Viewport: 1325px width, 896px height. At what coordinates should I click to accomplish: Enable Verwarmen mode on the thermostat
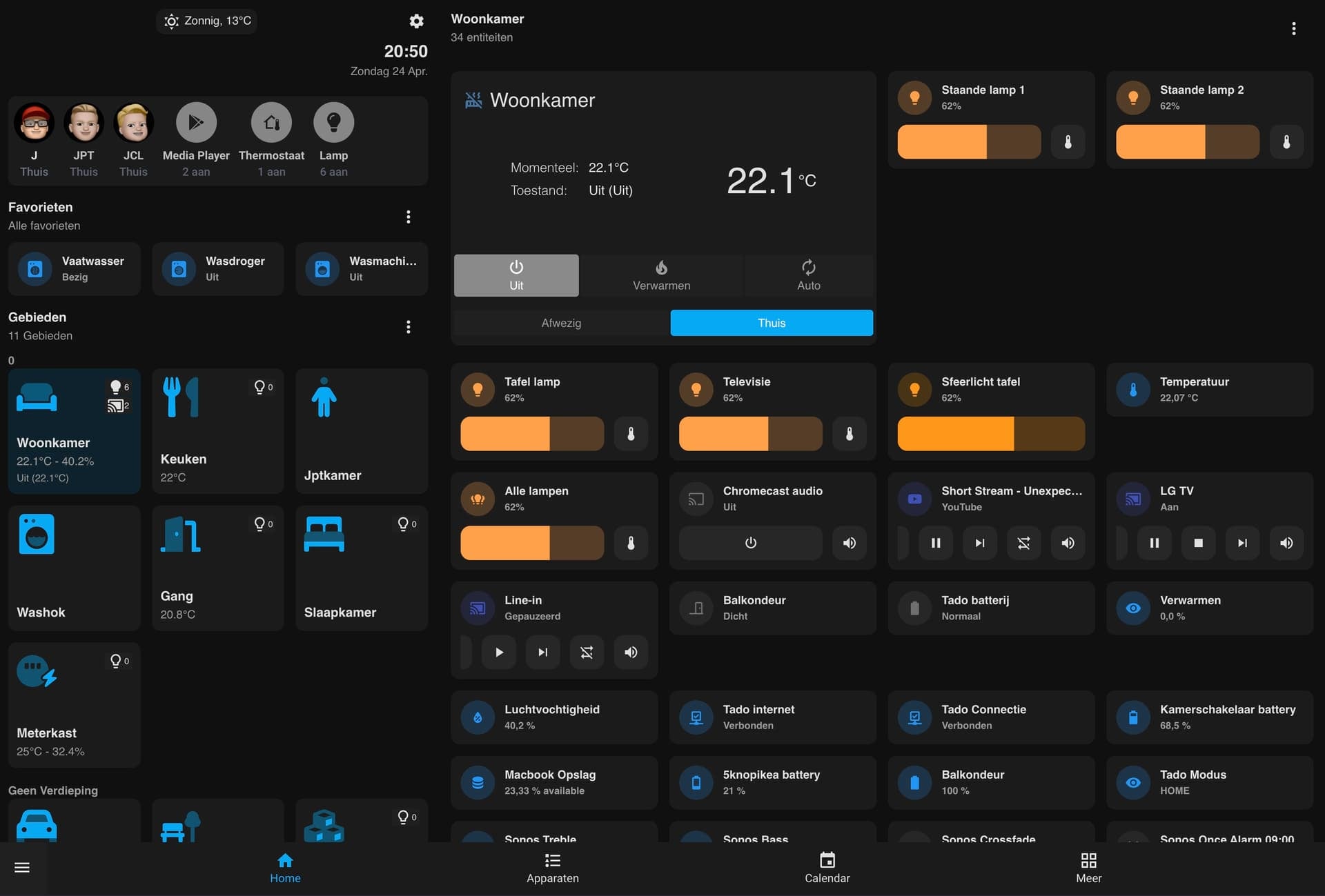tap(660, 275)
